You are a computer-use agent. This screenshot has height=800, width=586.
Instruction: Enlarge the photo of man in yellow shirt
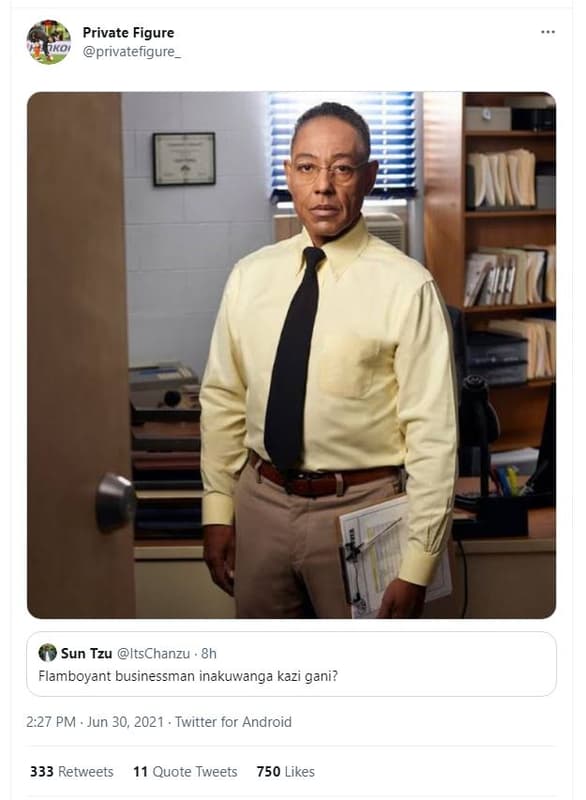[x=291, y=355]
